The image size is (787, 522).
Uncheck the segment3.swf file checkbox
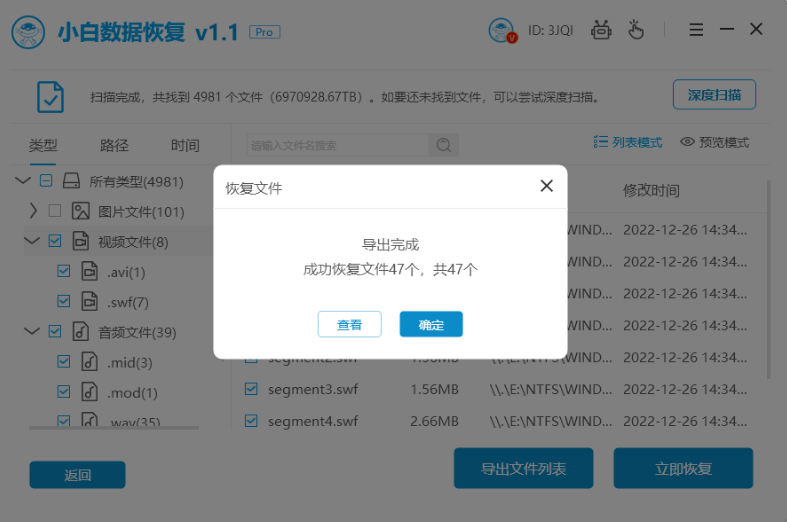pos(252,389)
